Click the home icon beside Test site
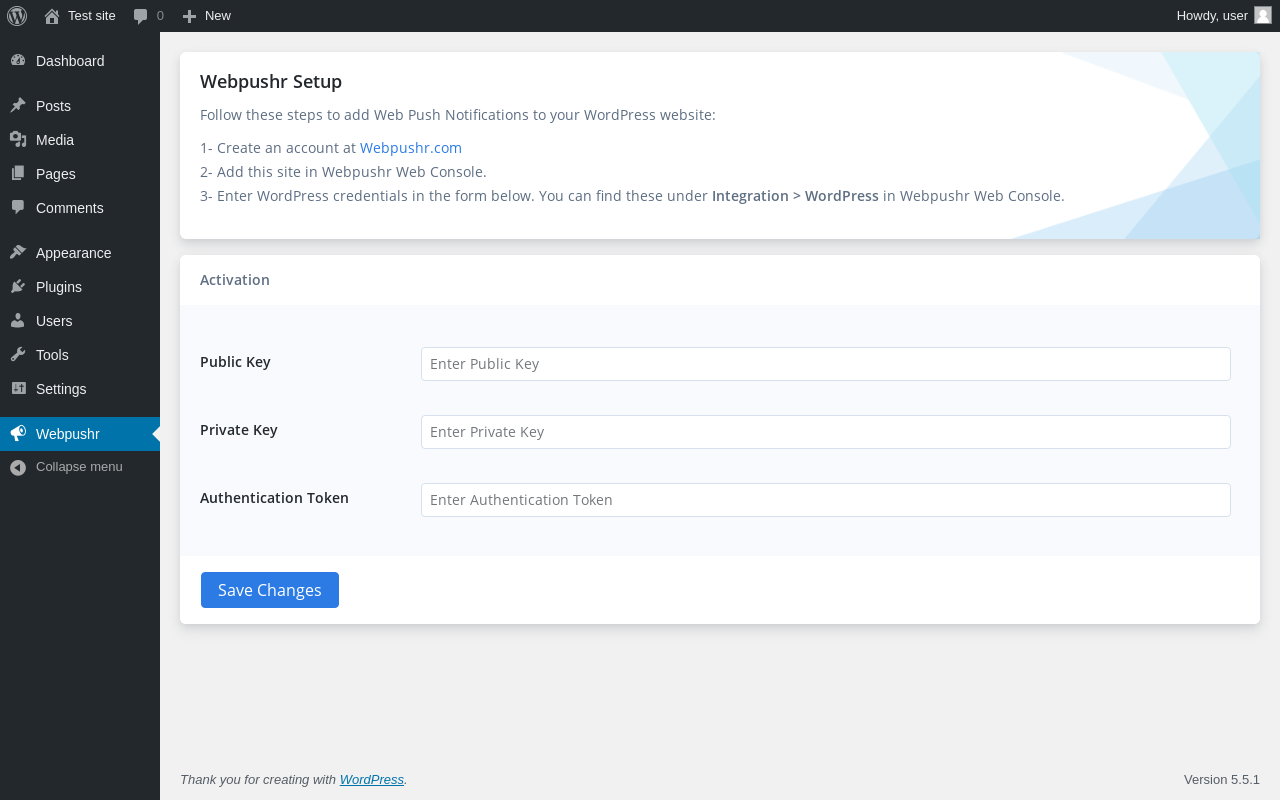Image resolution: width=1280 pixels, height=800 pixels. (52, 16)
